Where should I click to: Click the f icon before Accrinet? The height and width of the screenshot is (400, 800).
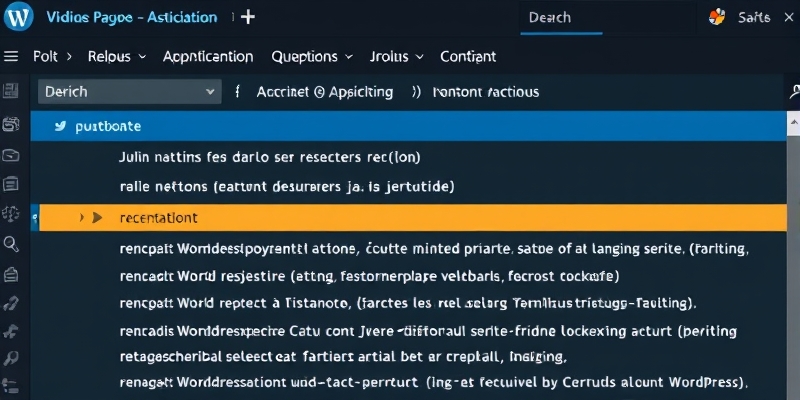[x=237, y=92]
